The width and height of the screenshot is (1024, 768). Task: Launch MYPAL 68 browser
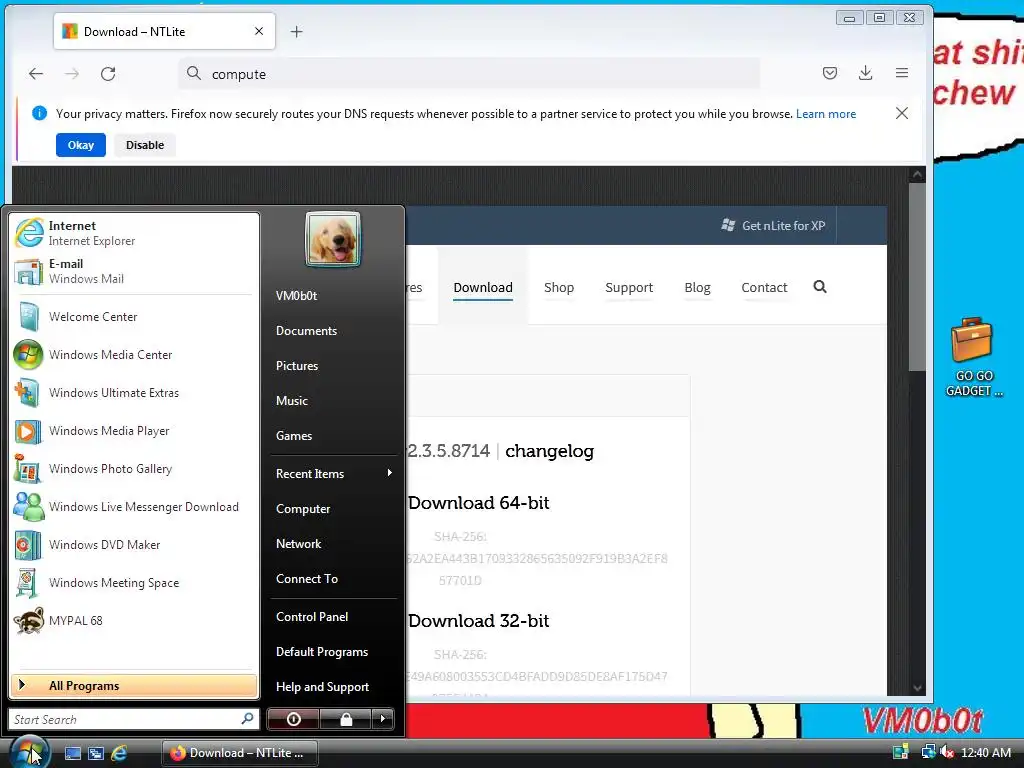(x=134, y=620)
